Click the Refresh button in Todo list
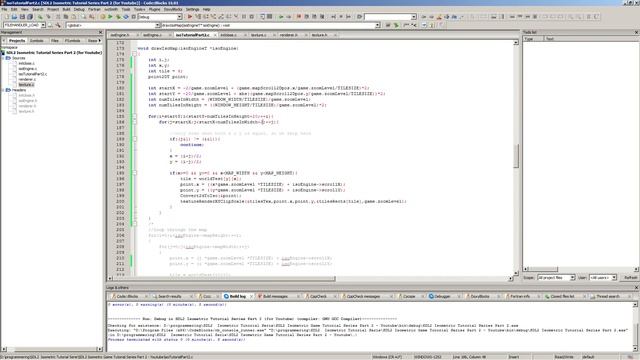 (x=630, y=278)
